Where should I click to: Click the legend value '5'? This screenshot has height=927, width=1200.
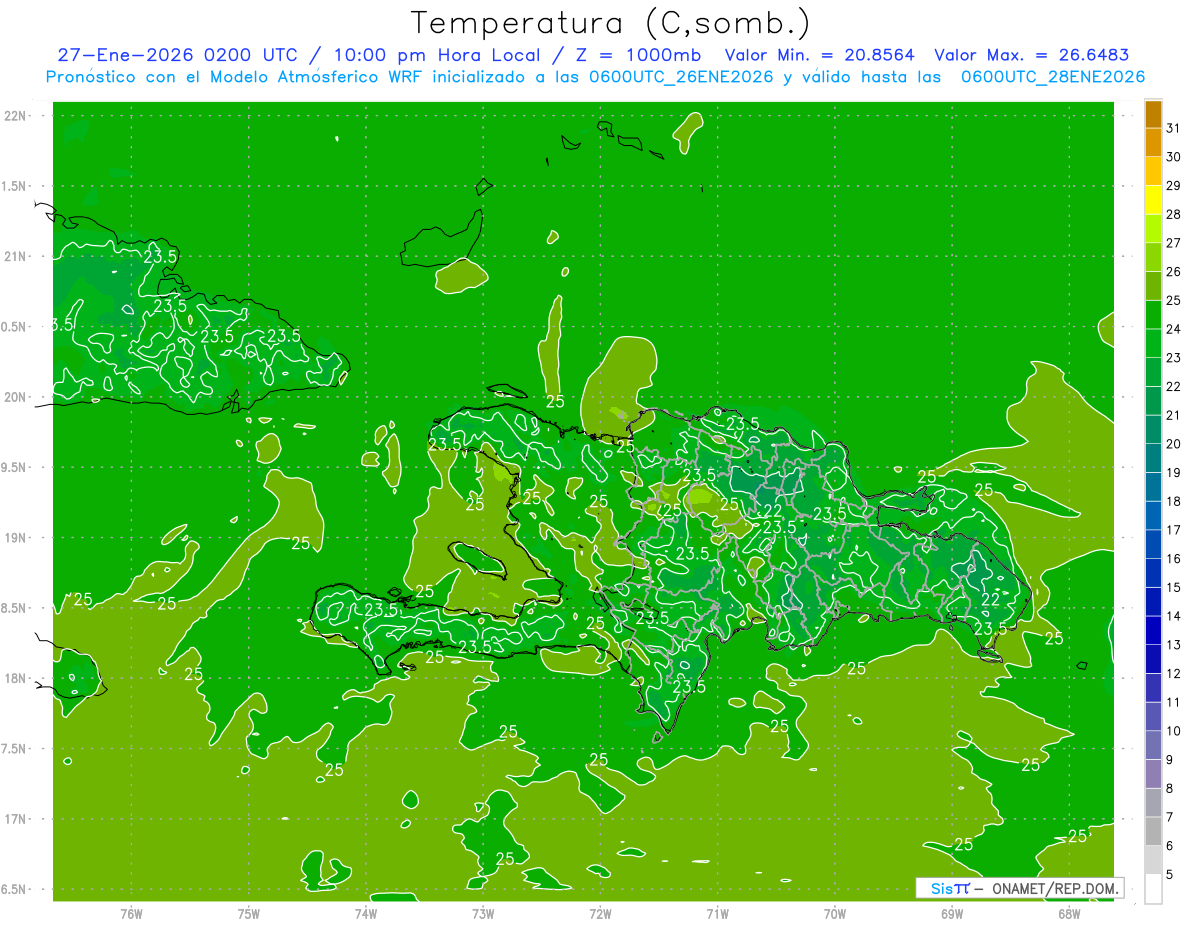click(1170, 875)
